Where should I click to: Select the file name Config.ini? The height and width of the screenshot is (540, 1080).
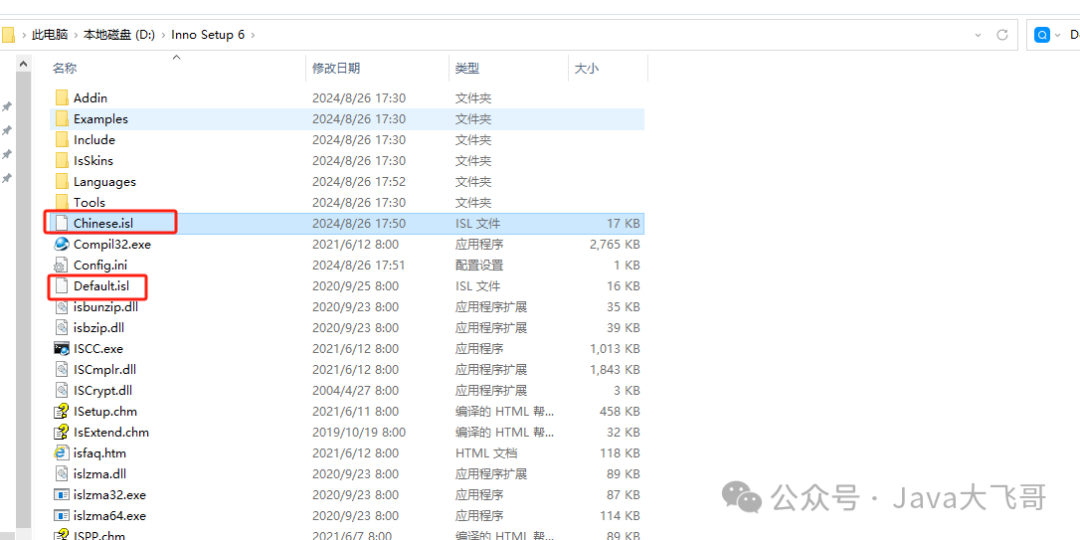100,264
